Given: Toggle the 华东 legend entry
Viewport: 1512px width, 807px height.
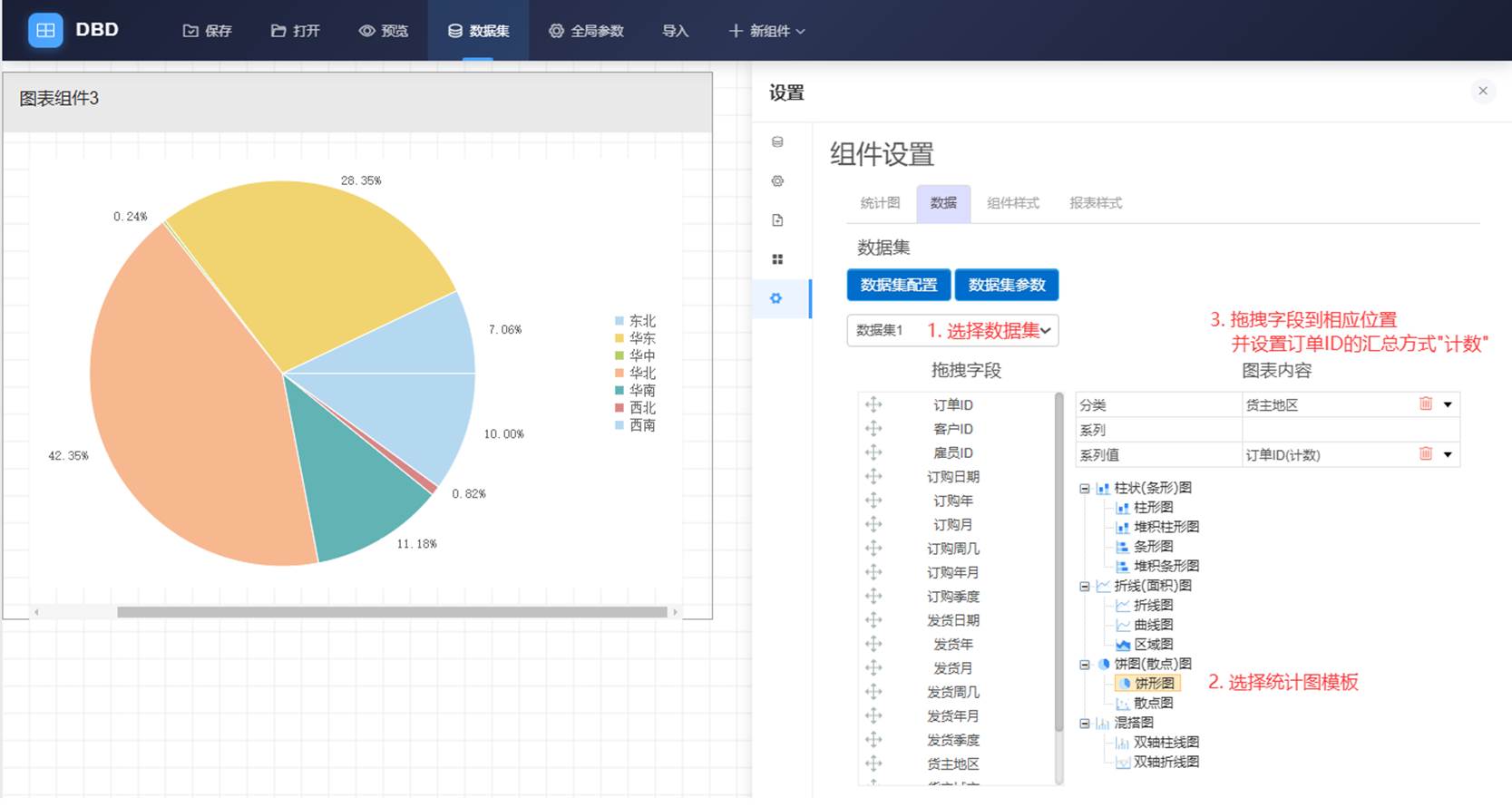Looking at the screenshot, I should point(635,338).
